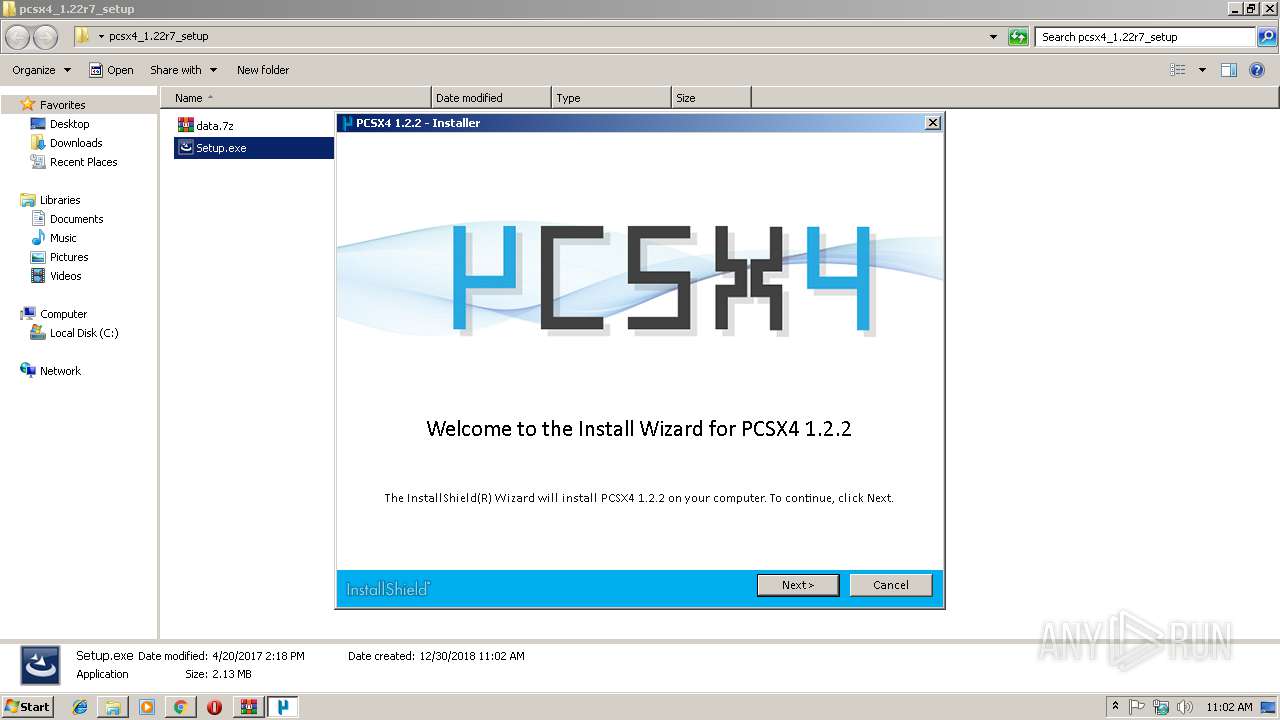Screen dimensions: 1280x720
Task: Click the Setup.exe details pane icon
Action: 40,665
